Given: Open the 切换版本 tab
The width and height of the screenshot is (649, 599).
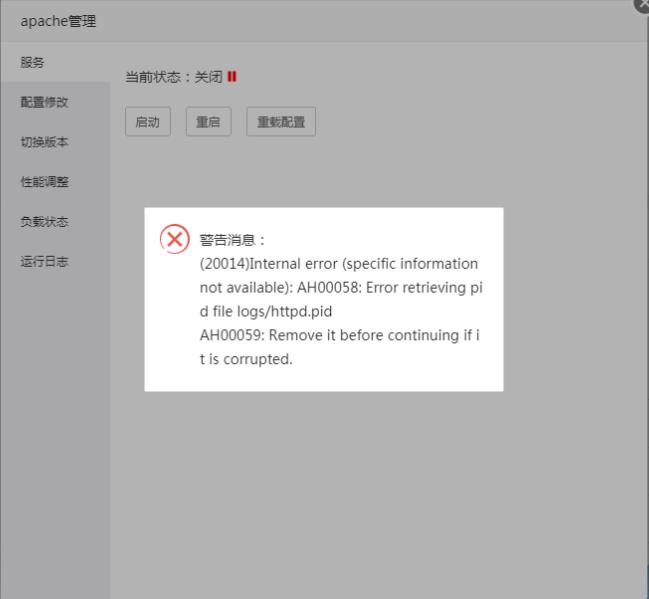Looking at the screenshot, I should [55, 142].
